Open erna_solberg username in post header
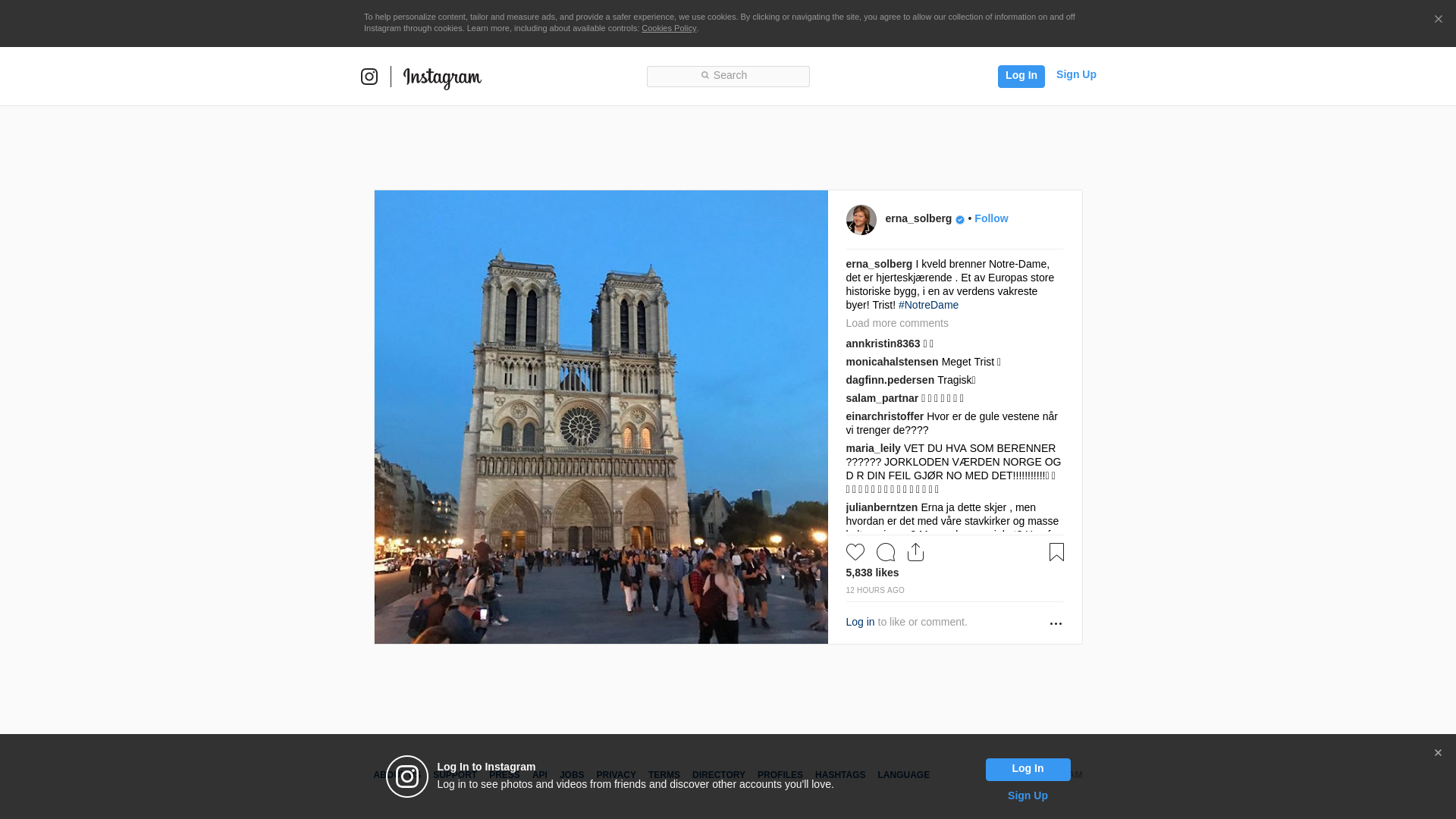The image size is (1456, 819). 918,218
